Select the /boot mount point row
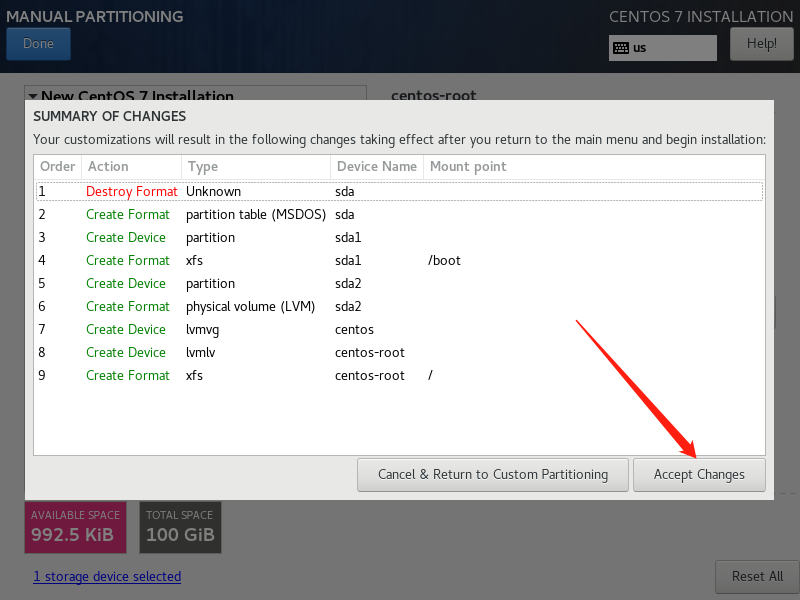800x600 pixels. click(399, 261)
